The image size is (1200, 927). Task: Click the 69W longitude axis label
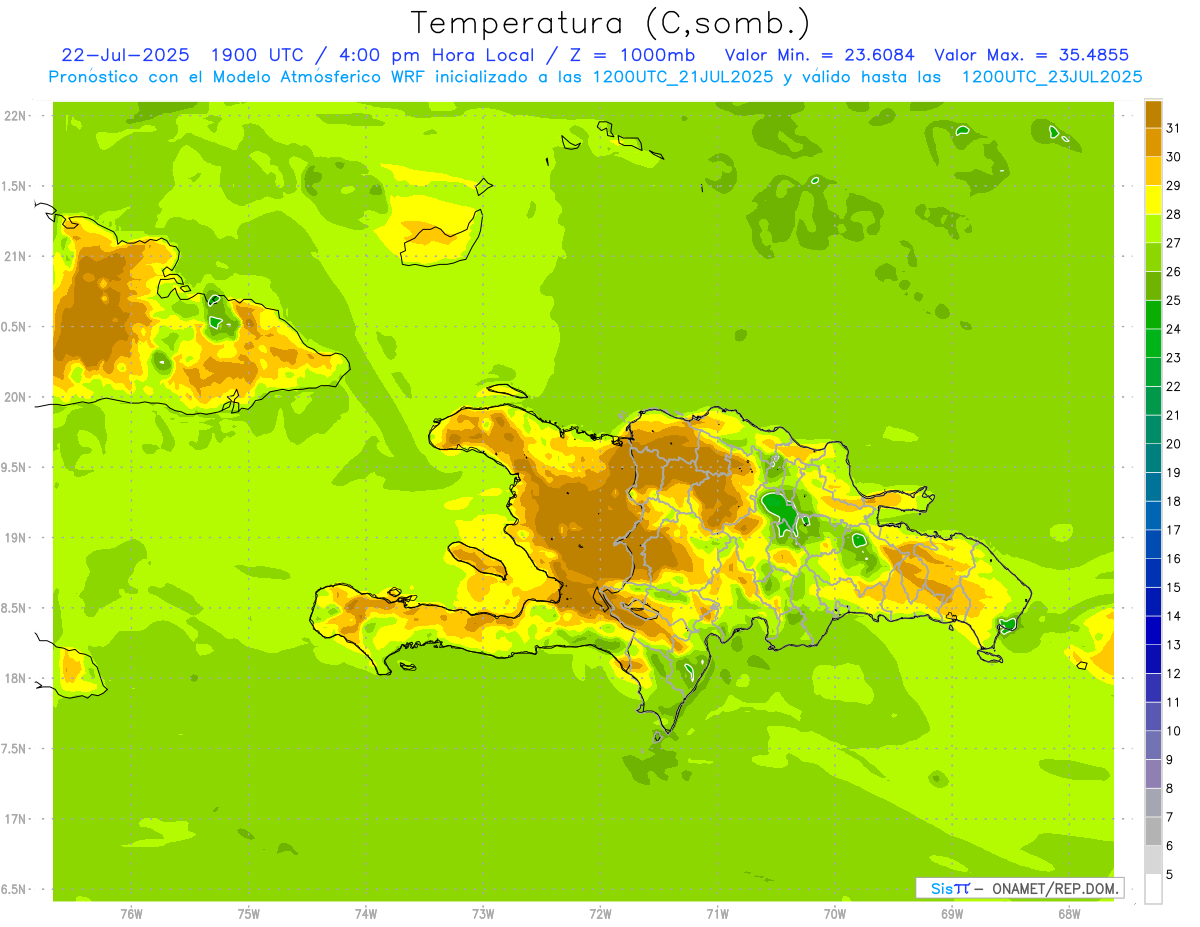point(952,913)
